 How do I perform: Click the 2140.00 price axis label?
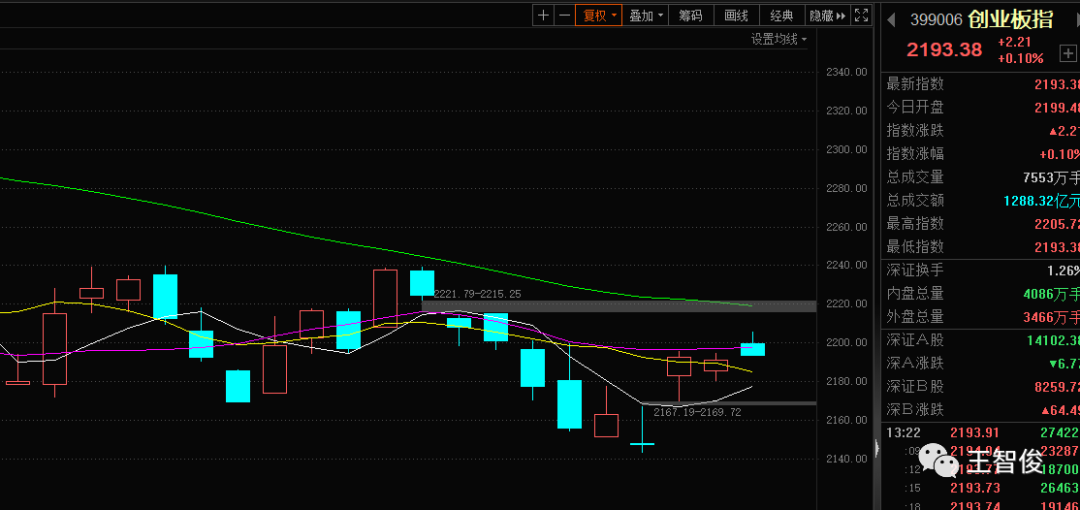pyautogui.click(x=845, y=458)
